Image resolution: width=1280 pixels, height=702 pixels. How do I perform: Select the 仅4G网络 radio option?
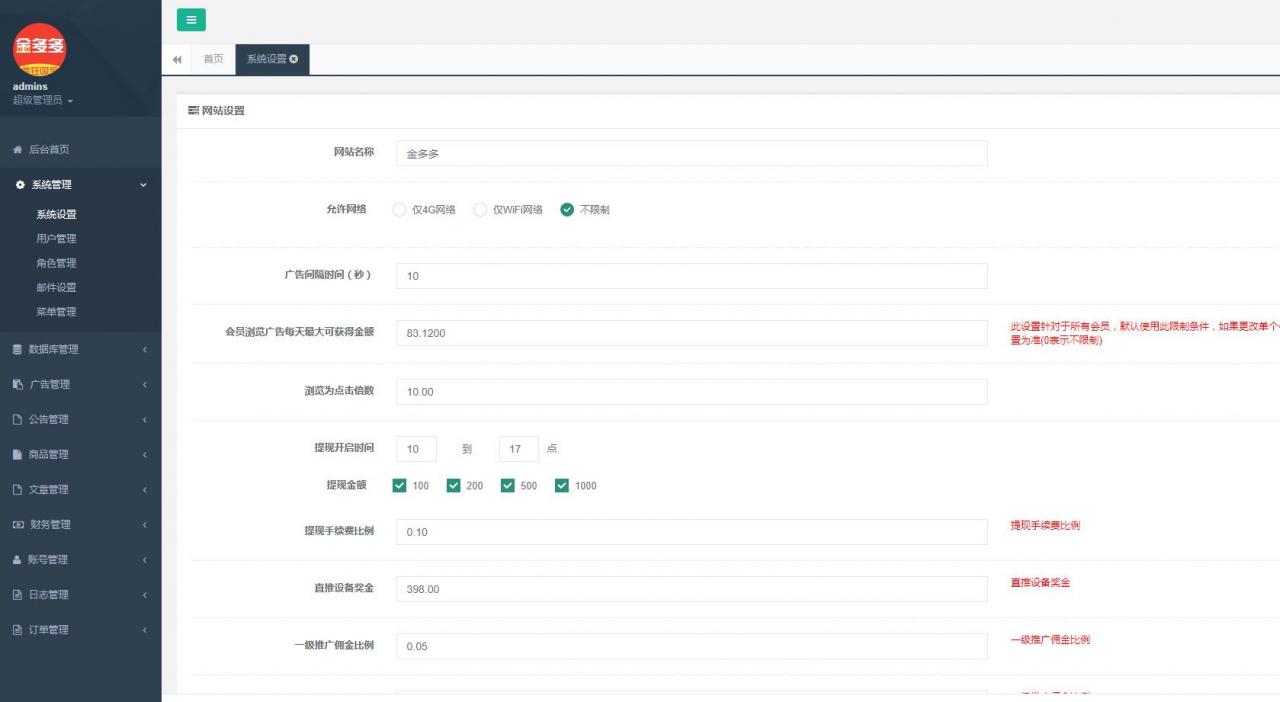400,210
